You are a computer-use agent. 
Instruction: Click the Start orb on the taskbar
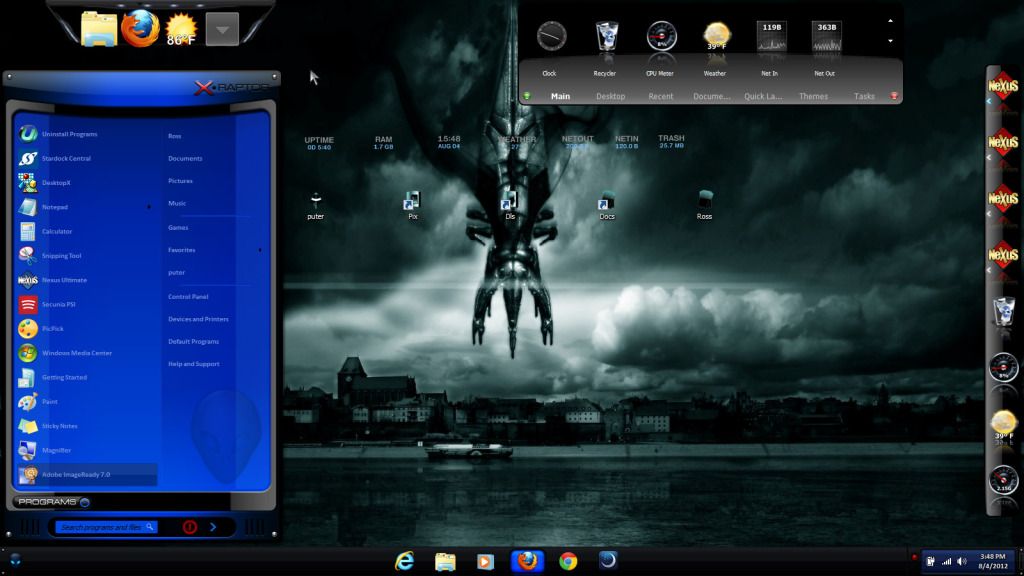pyautogui.click(x=16, y=560)
